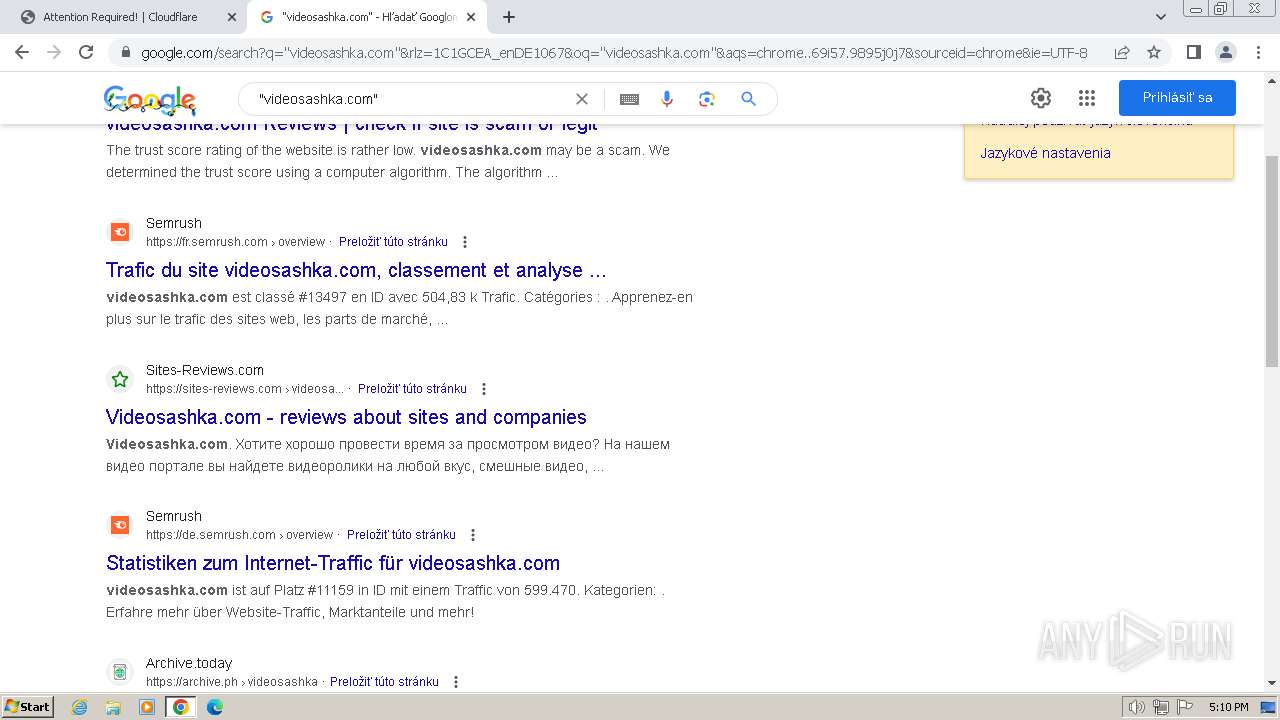Translate the Sites-Reviews.com result page
This screenshot has width=1280, height=720.
[x=412, y=389]
